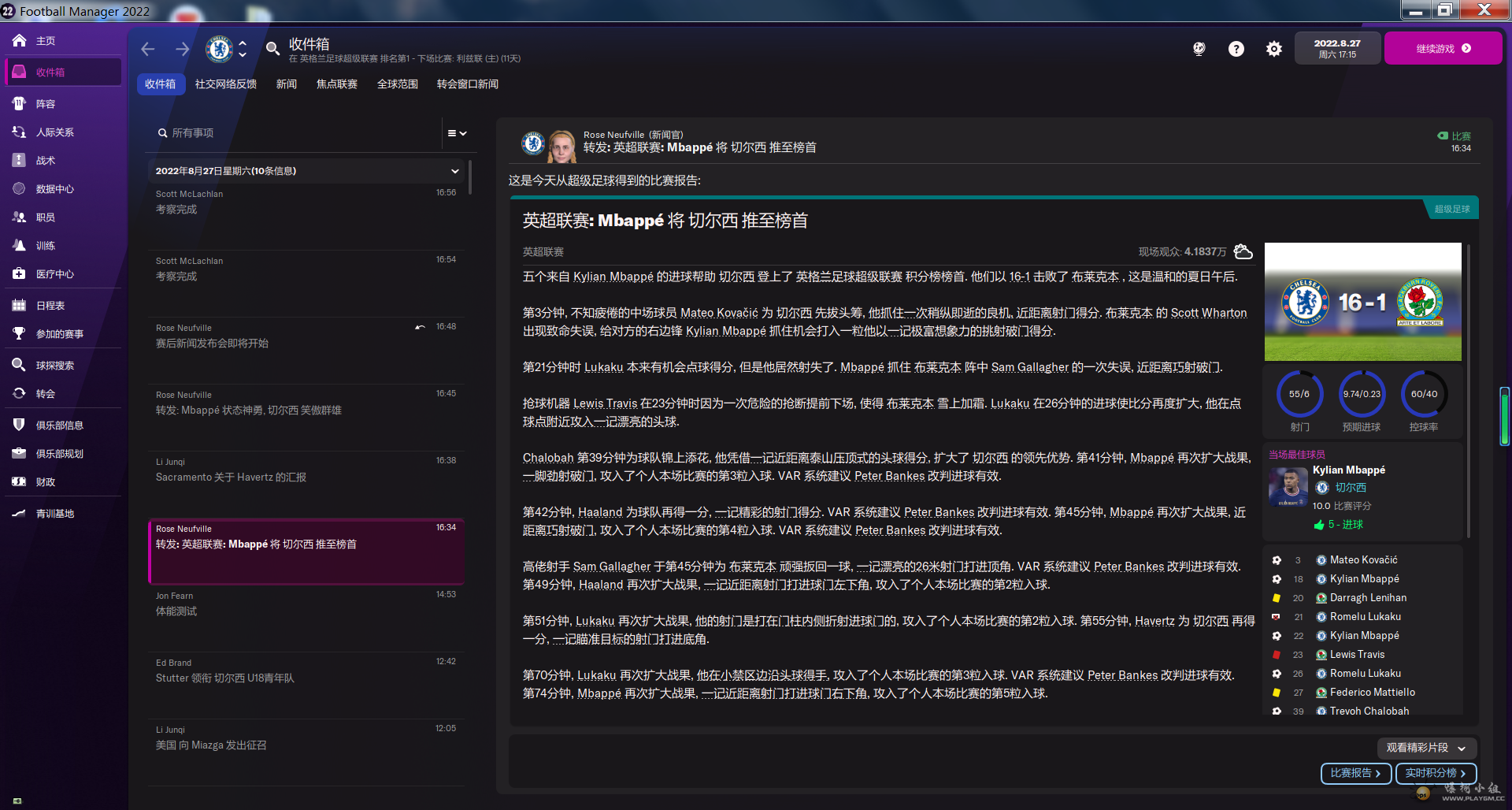Screen dimensions: 1512x810
Task: Switch to 收件箱 tab
Action: point(160,84)
